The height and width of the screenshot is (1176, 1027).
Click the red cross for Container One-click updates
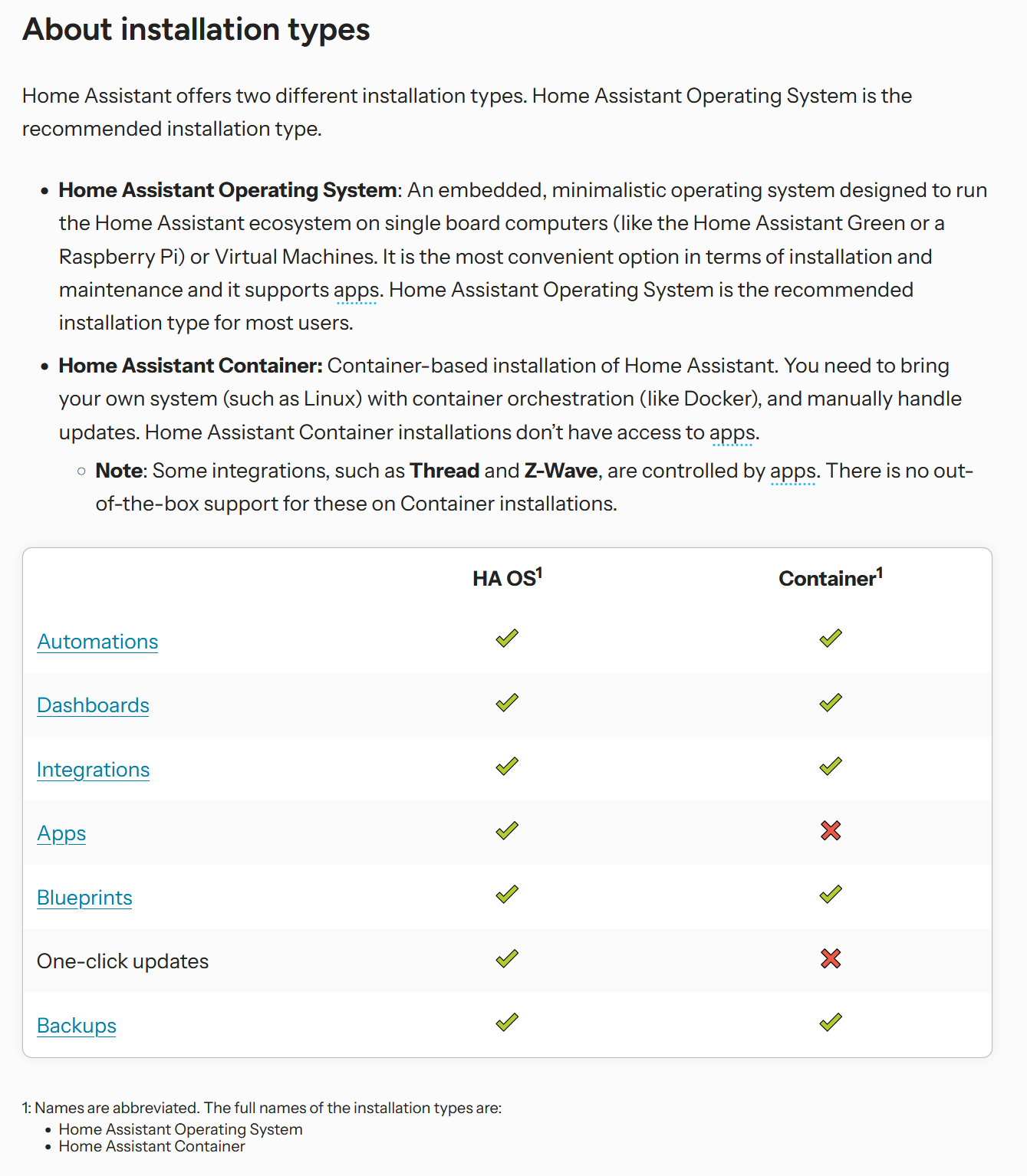[831, 958]
